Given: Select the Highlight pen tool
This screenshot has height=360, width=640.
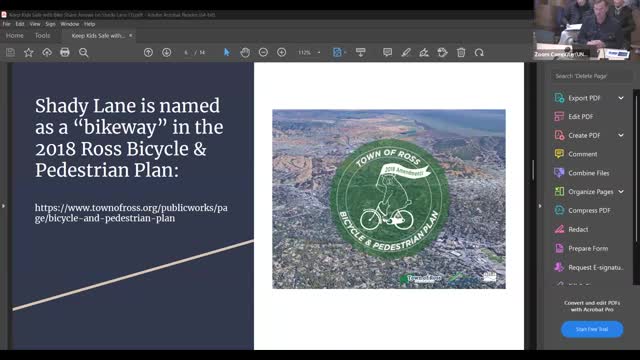Looking at the screenshot, I should (x=406, y=52).
